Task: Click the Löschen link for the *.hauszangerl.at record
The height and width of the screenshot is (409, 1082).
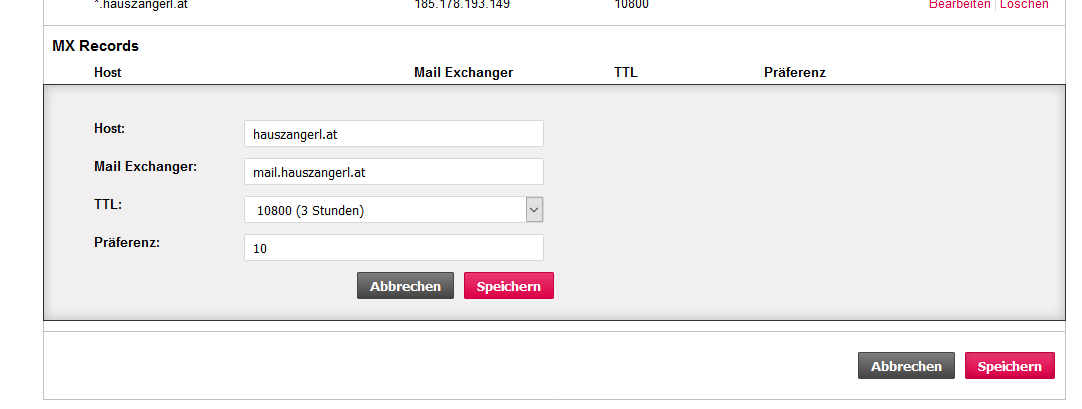Action: coord(1024,5)
